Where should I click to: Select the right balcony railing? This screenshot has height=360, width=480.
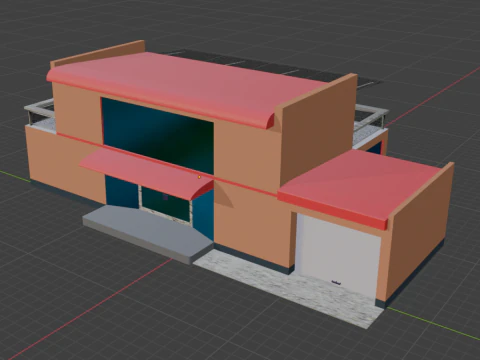coord(371,118)
